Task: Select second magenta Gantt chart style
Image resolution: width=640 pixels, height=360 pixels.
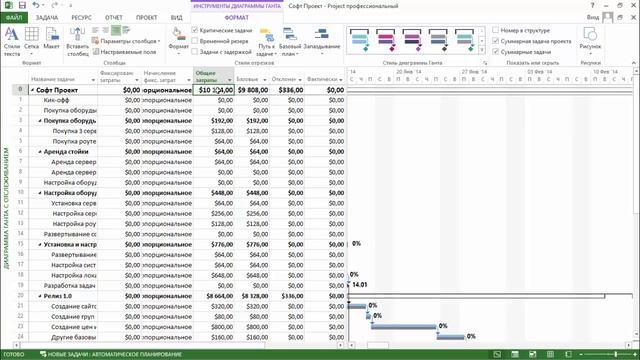Action: 385,40
